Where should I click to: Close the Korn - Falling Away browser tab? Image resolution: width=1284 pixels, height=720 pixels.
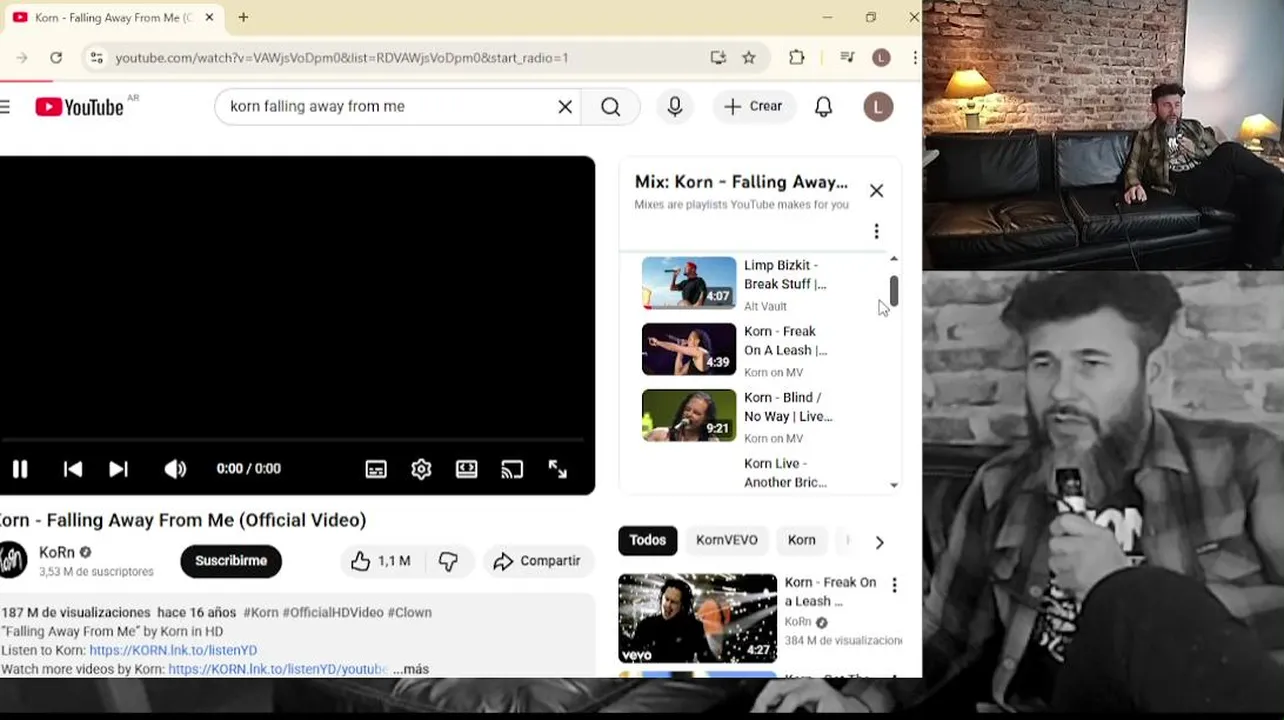(x=209, y=17)
